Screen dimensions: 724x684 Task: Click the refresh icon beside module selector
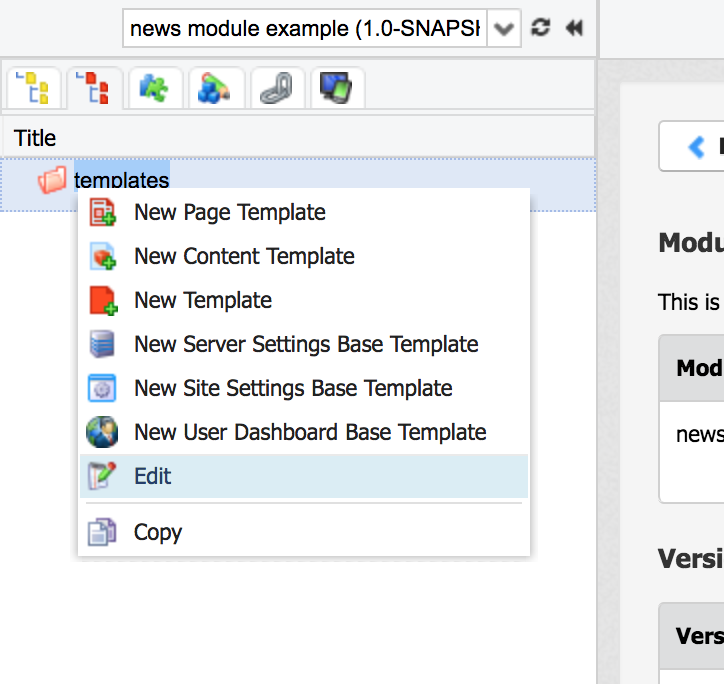click(541, 28)
